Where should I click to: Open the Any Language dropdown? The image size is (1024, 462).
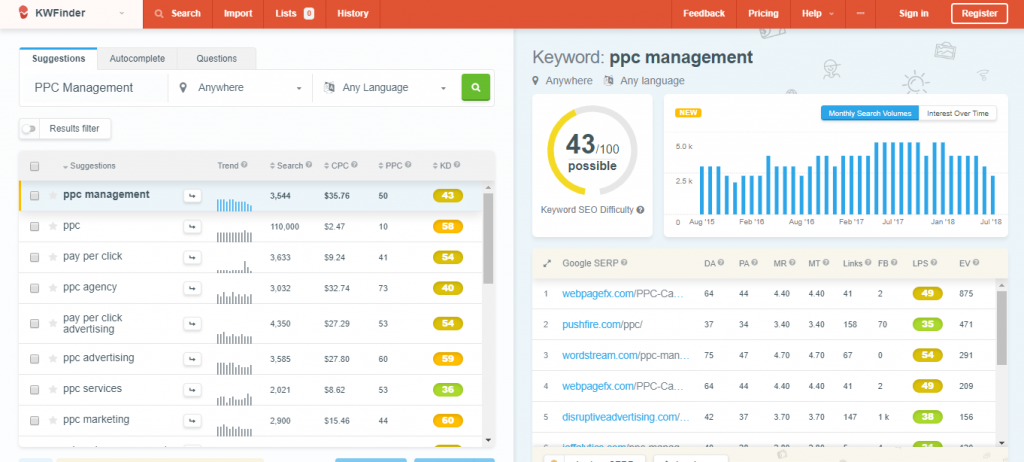tap(385, 88)
